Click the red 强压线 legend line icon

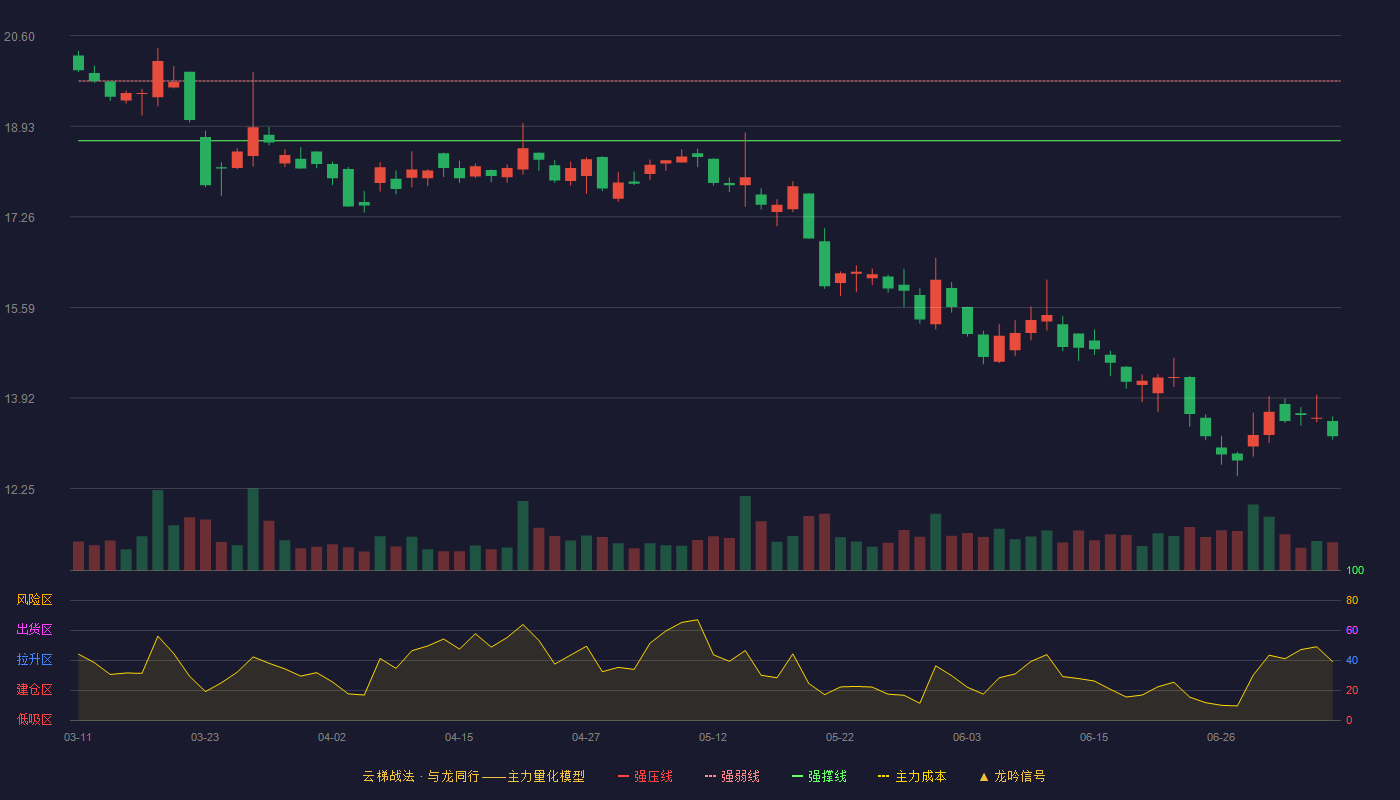pos(623,776)
